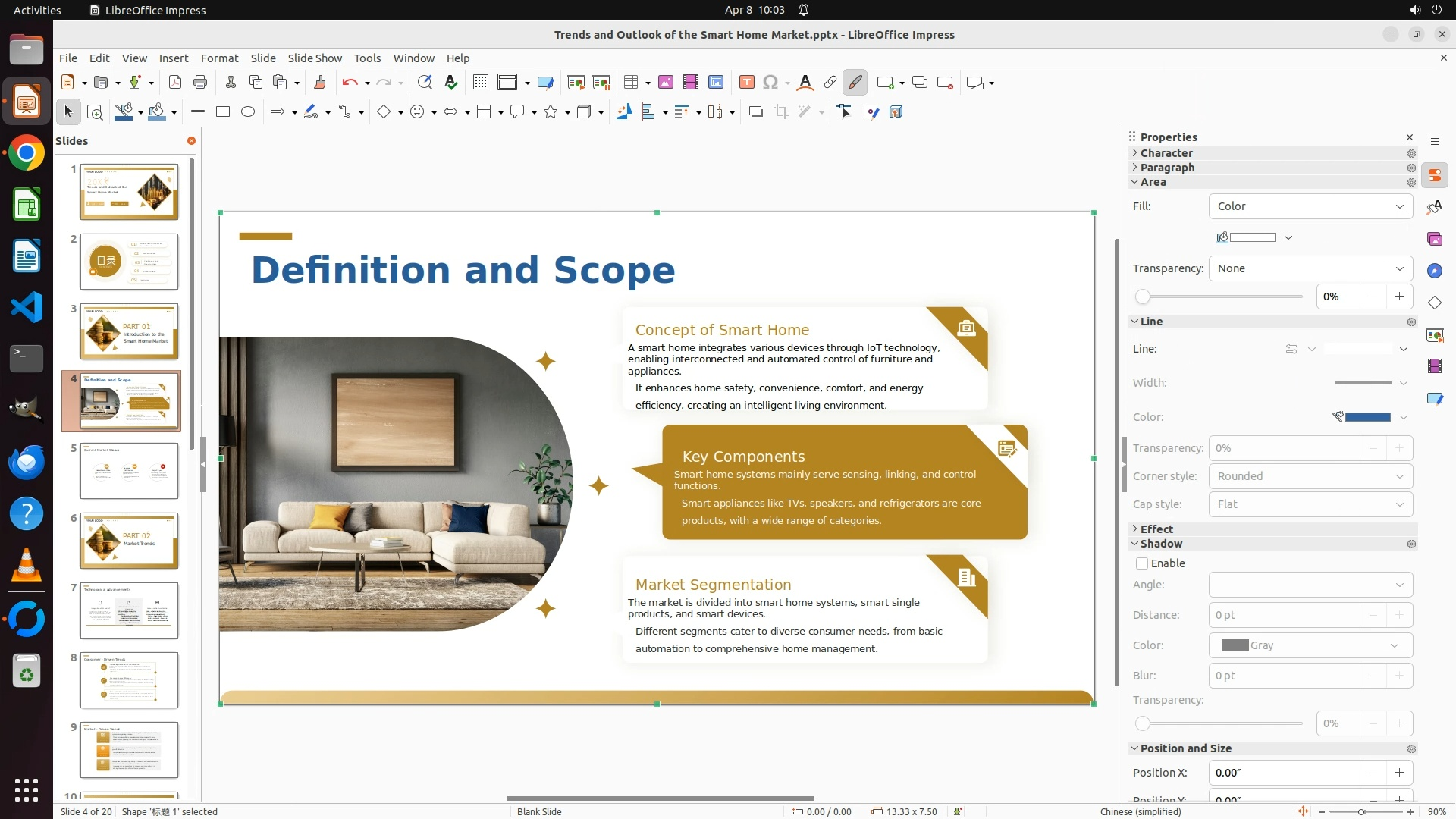Click the Insert Special Character icon
Image resolution: width=1456 pixels, height=819 pixels.
[x=770, y=83]
